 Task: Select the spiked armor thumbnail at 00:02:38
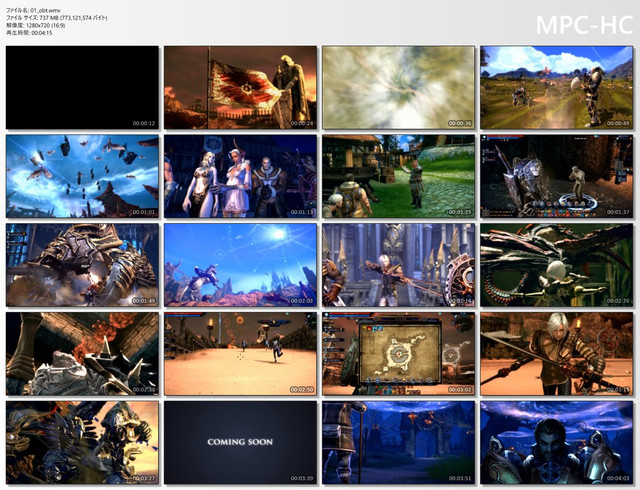click(82, 354)
